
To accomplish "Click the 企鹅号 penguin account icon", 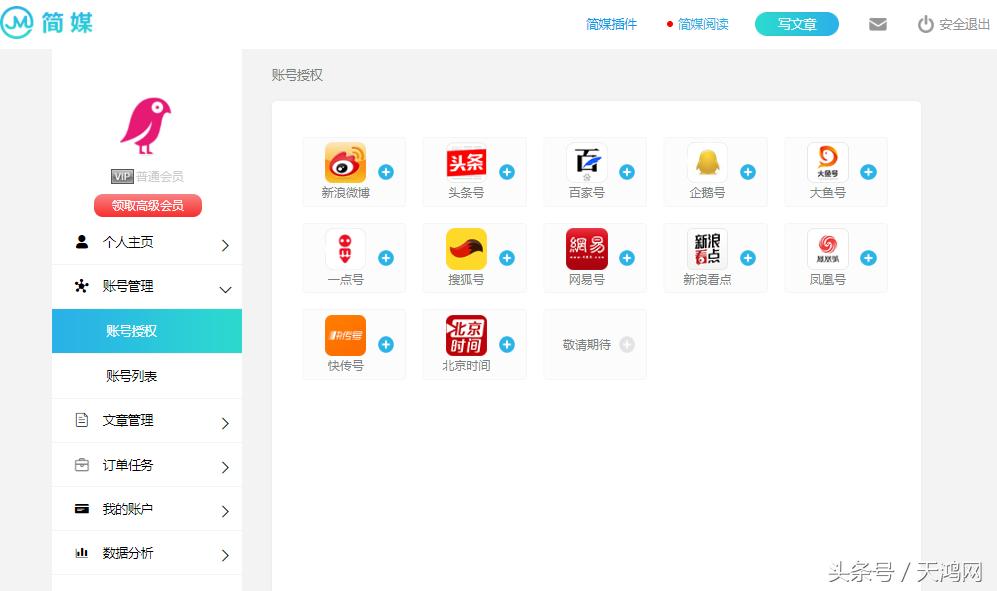I will point(706,160).
